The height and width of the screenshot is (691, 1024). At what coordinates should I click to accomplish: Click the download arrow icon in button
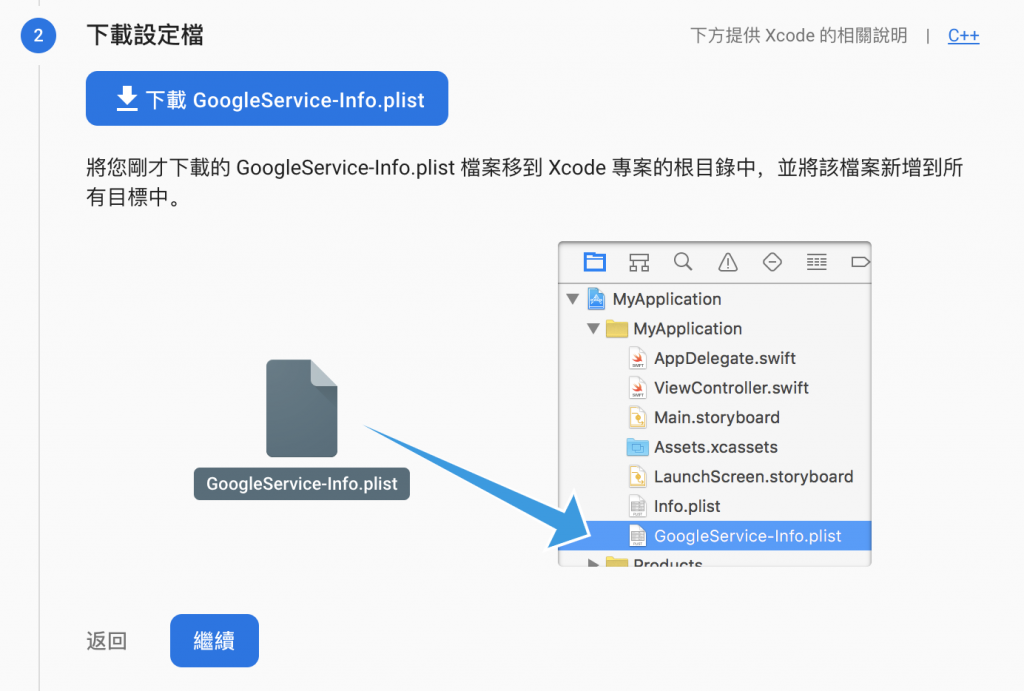(127, 99)
